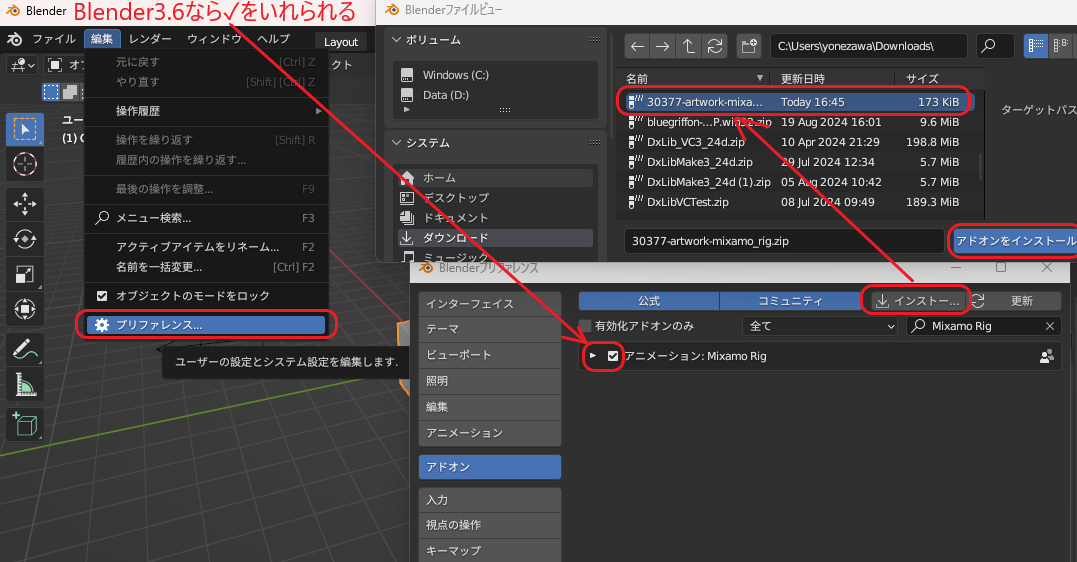
Task: Click the 更新 button in Preferences
Action: pos(1022,301)
